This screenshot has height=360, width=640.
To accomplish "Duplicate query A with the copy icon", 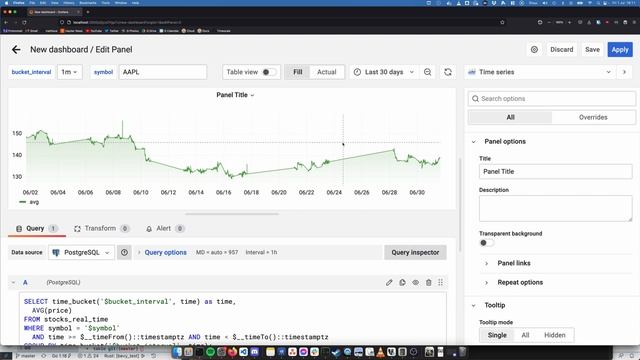I will [x=402, y=282].
